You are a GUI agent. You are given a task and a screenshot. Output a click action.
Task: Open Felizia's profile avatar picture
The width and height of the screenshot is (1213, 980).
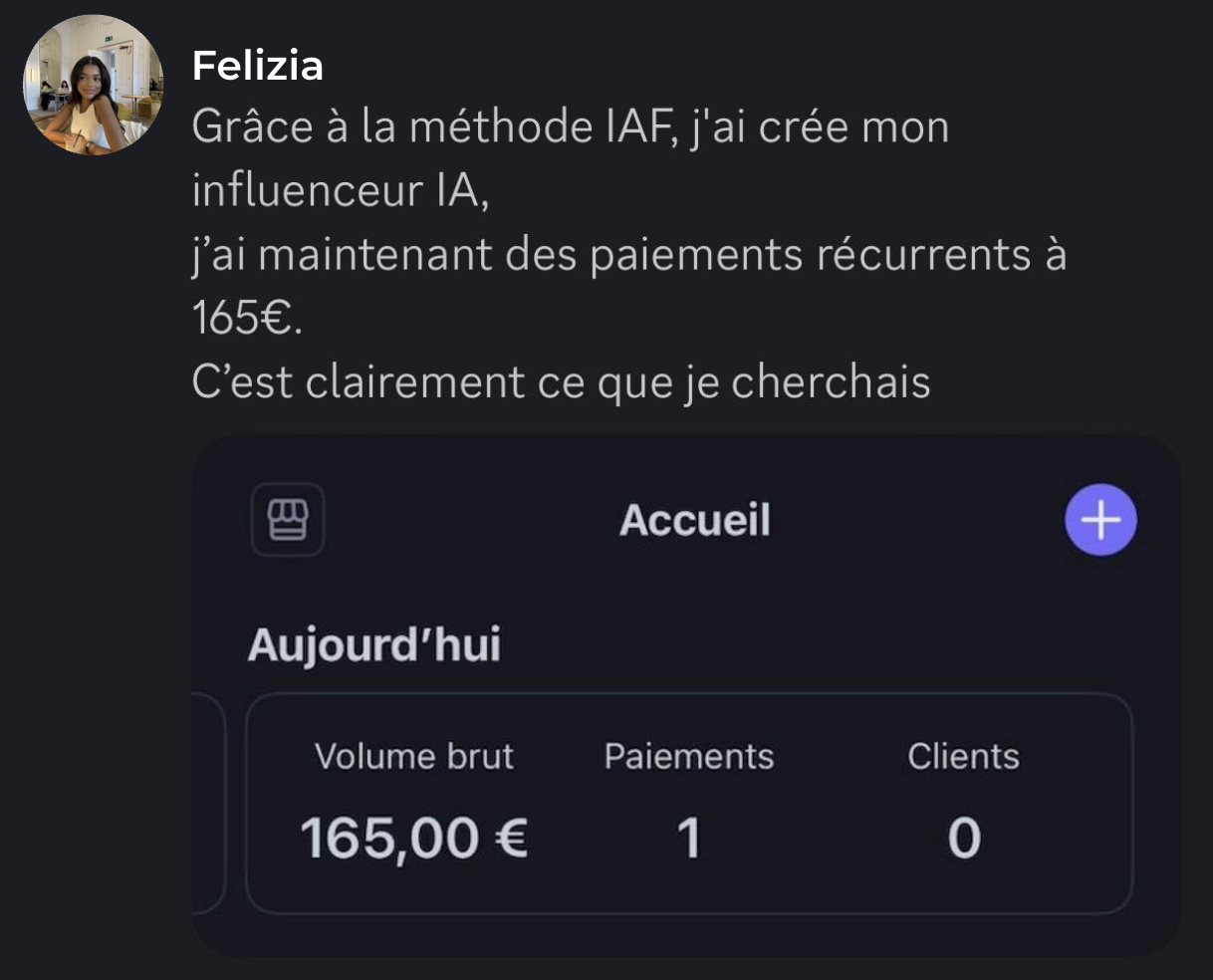coord(93,86)
